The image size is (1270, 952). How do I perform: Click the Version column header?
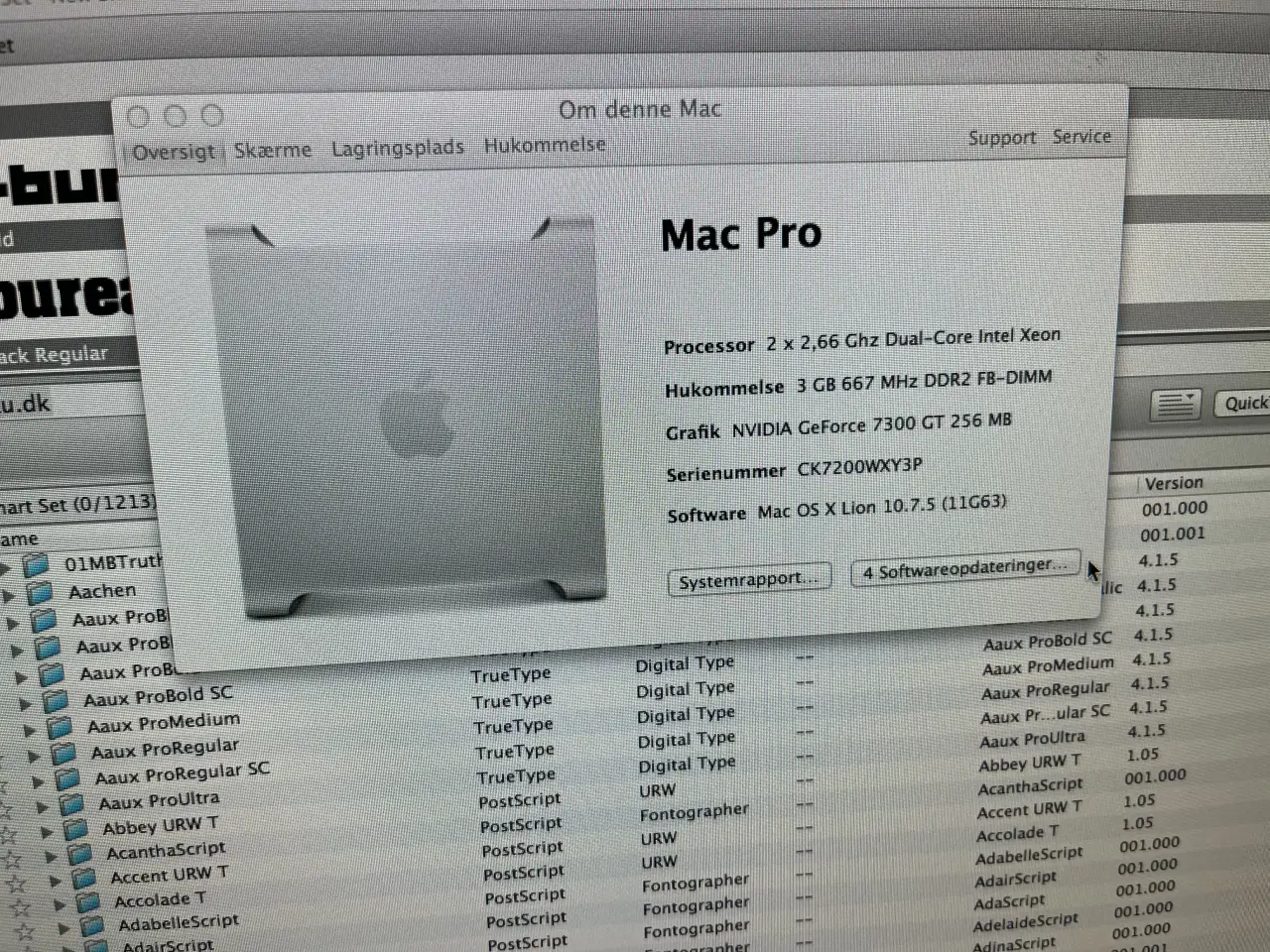point(1174,483)
